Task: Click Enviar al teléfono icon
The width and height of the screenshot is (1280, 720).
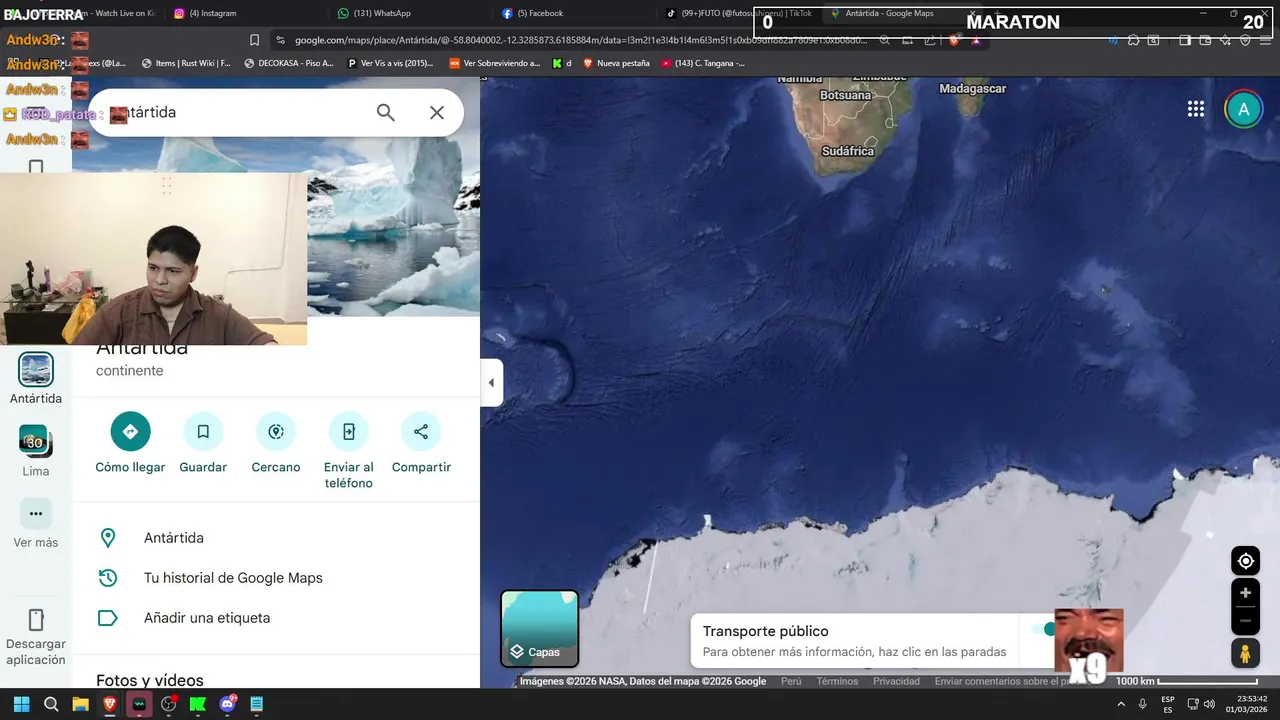Action: pyautogui.click(x=348, y=431)
